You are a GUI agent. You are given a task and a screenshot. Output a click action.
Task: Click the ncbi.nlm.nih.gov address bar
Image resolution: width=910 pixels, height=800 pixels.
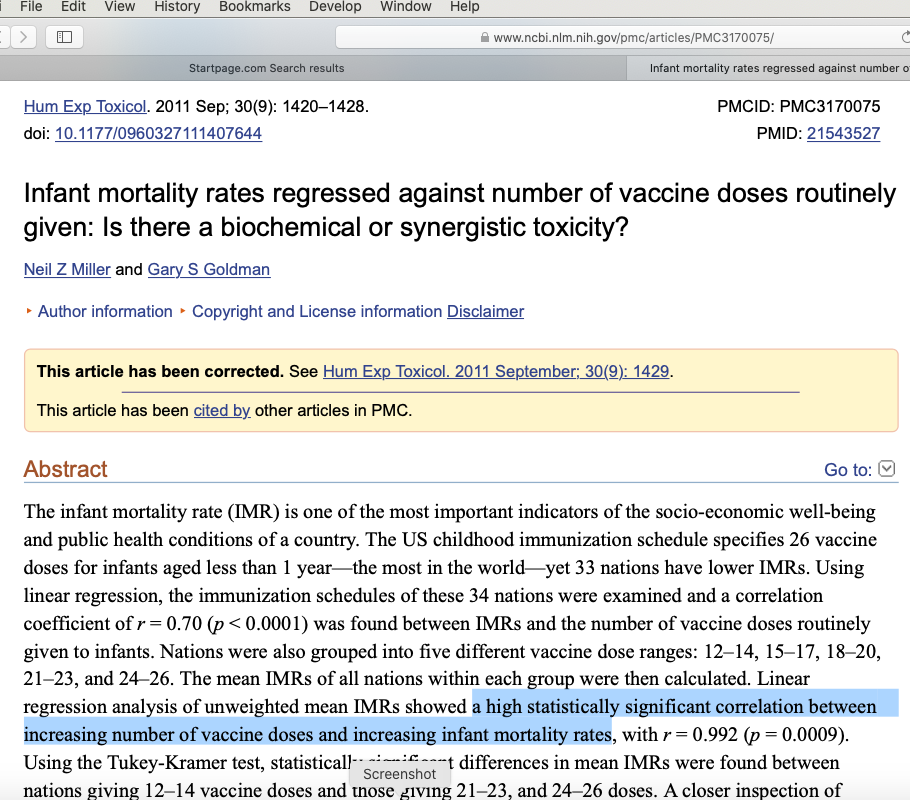click(622, 38)
